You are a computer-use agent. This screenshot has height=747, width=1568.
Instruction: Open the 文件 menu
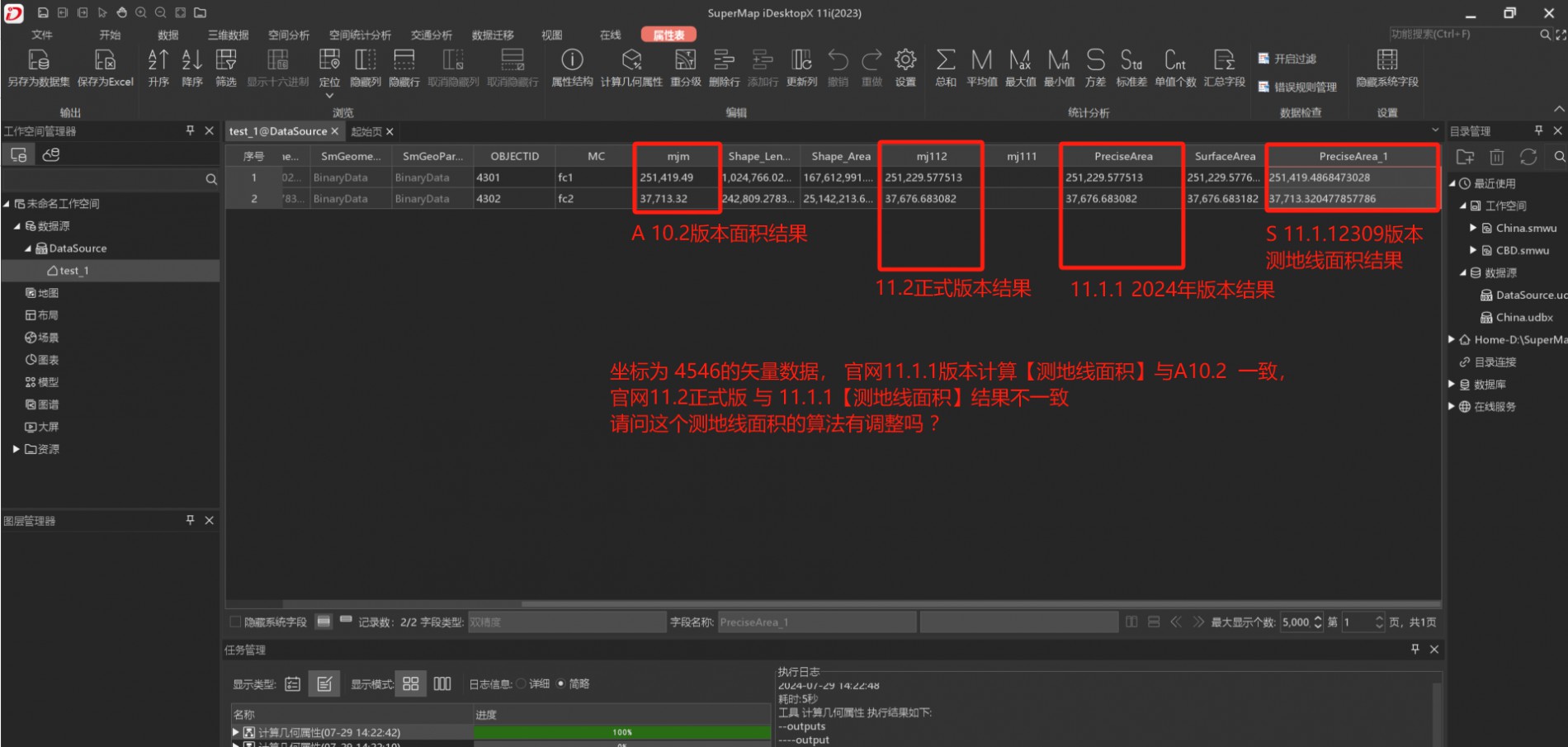pos(42,35)
